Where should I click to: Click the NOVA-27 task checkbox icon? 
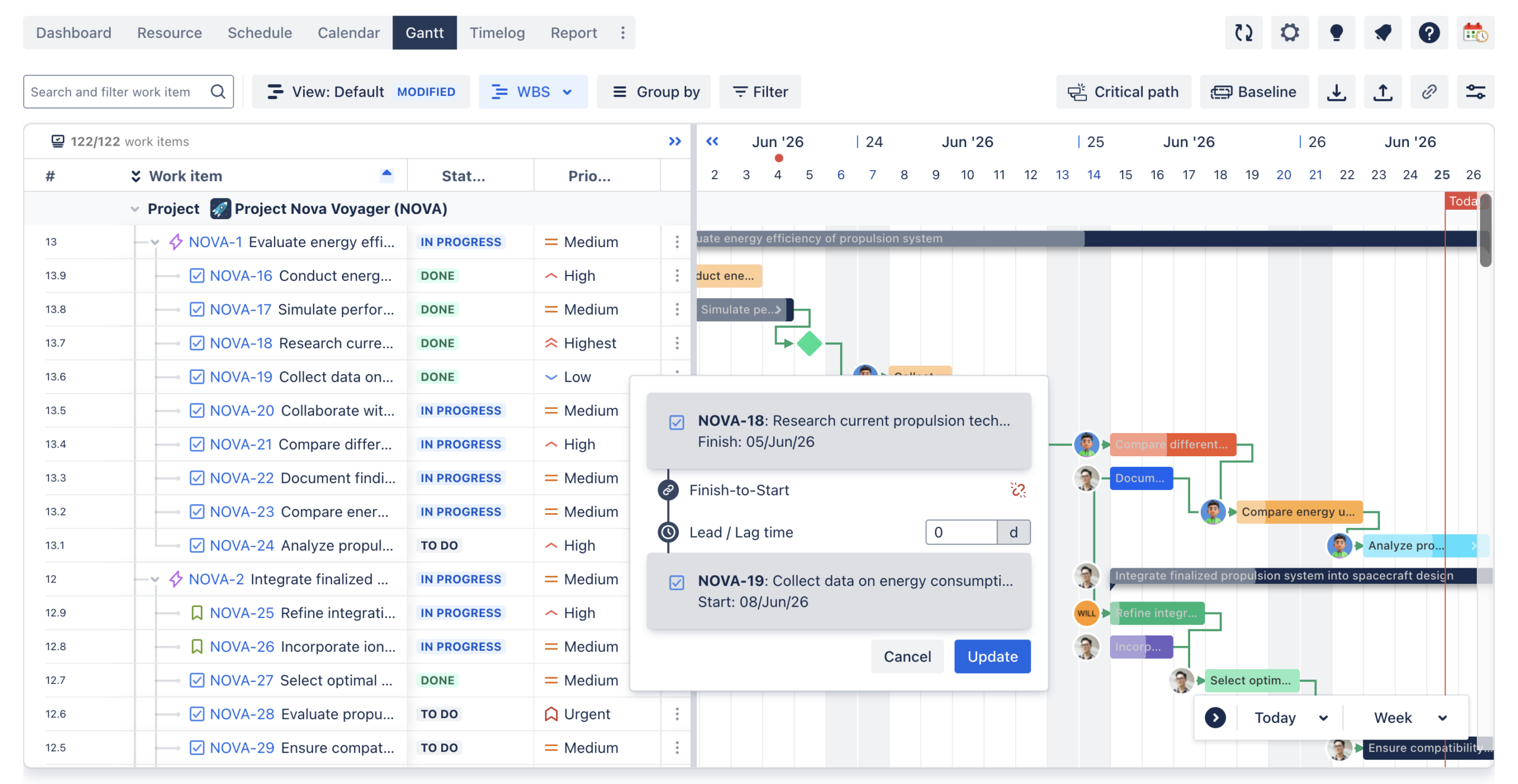[x=197, y=680]
